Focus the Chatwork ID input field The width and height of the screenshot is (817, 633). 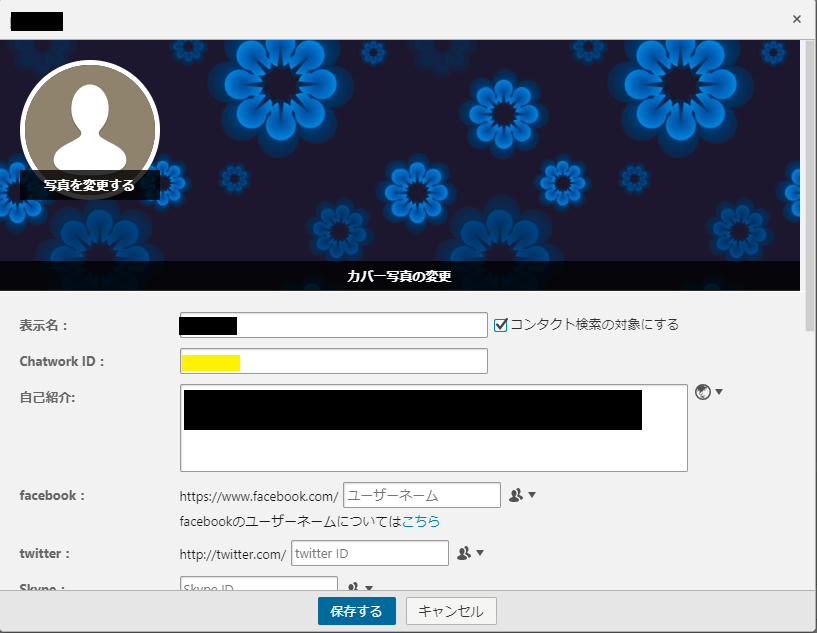pos(333,361)
